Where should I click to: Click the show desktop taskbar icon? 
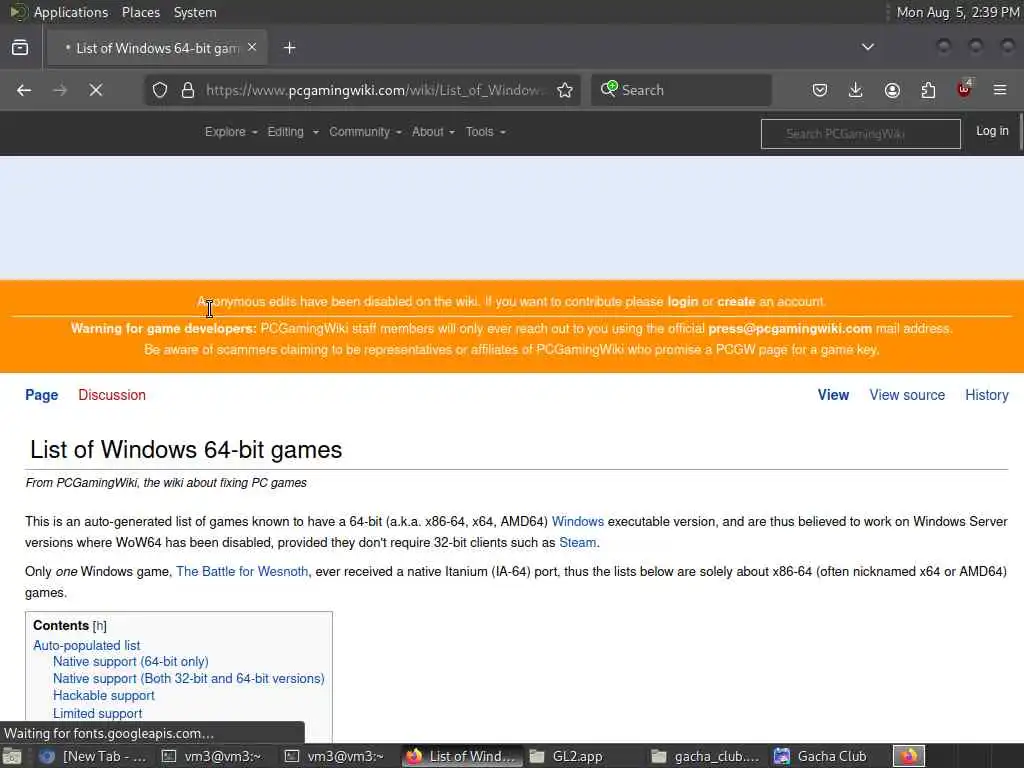(x=12, y=757)
